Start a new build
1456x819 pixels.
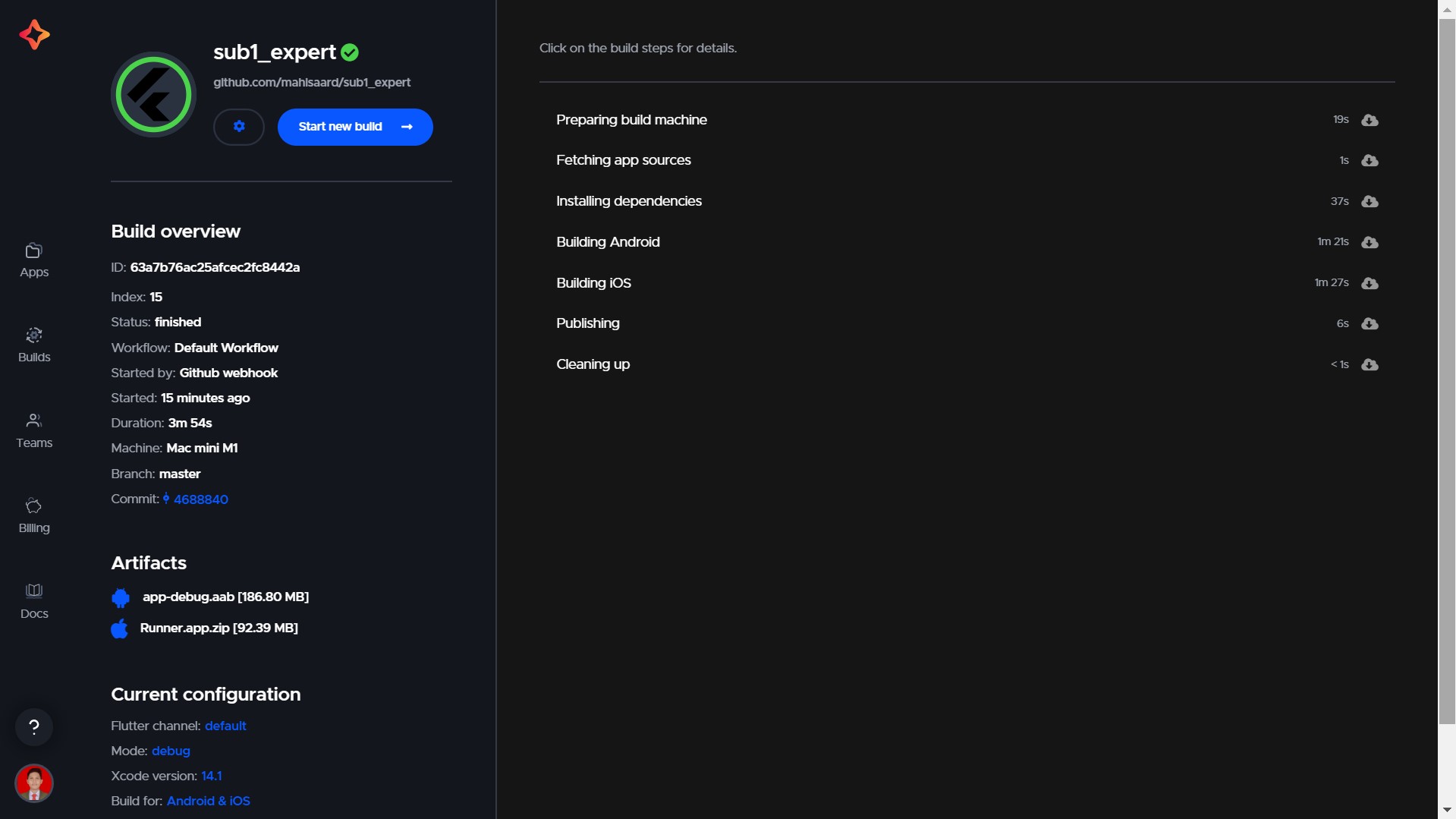[354, 126]
